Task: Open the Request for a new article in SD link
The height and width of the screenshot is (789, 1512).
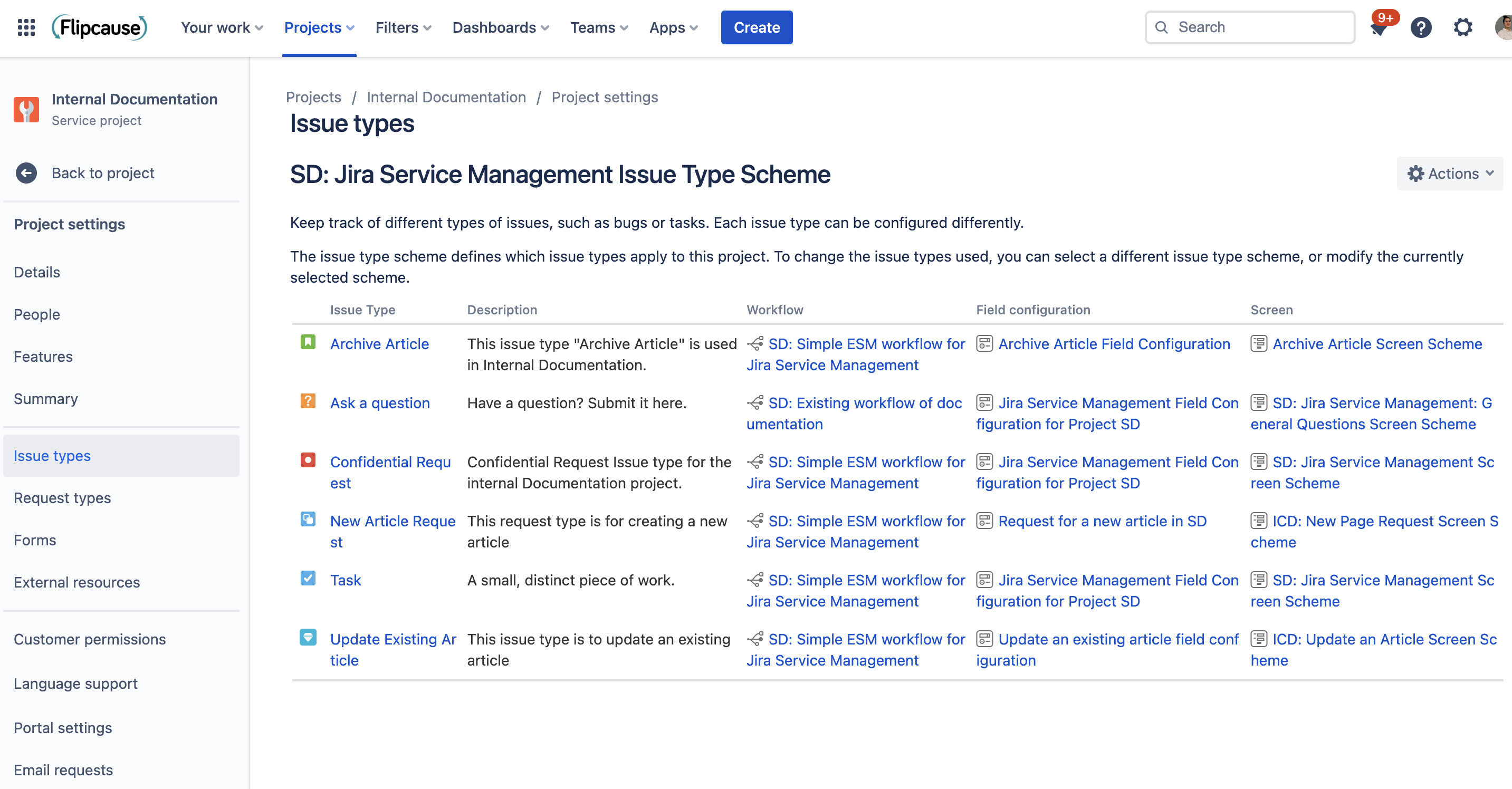Action: coord(1102,521)
